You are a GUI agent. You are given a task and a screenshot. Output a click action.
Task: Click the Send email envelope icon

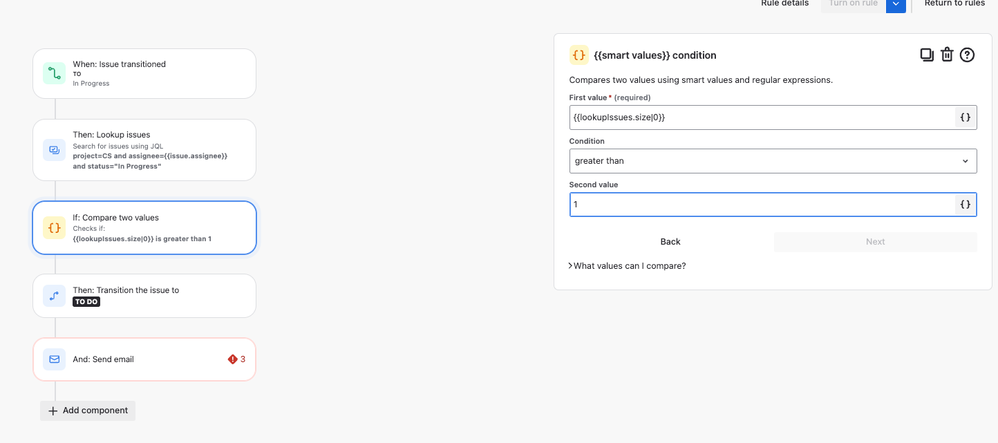(54, 360)
